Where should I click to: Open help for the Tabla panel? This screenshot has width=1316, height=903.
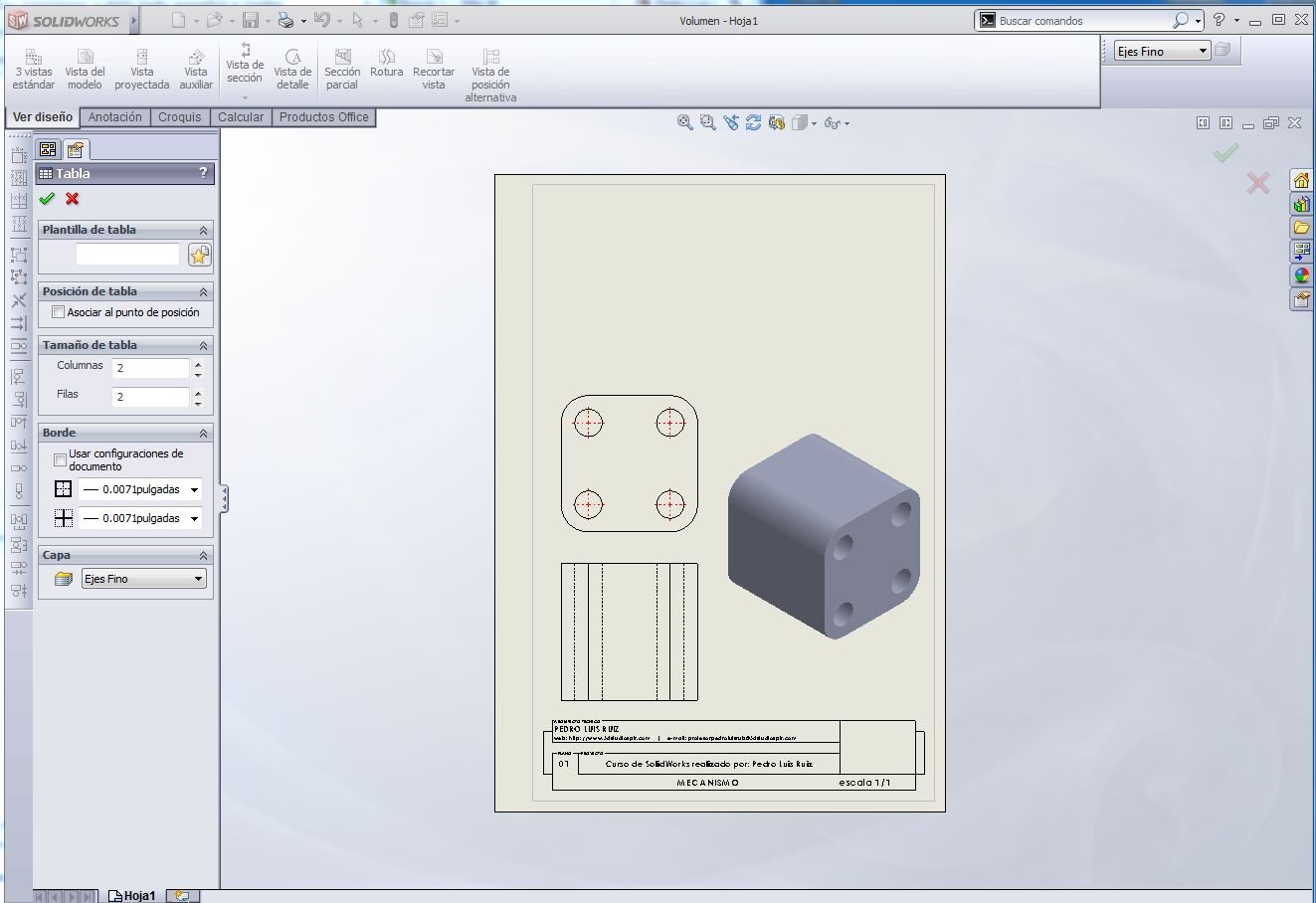(203, 173)
